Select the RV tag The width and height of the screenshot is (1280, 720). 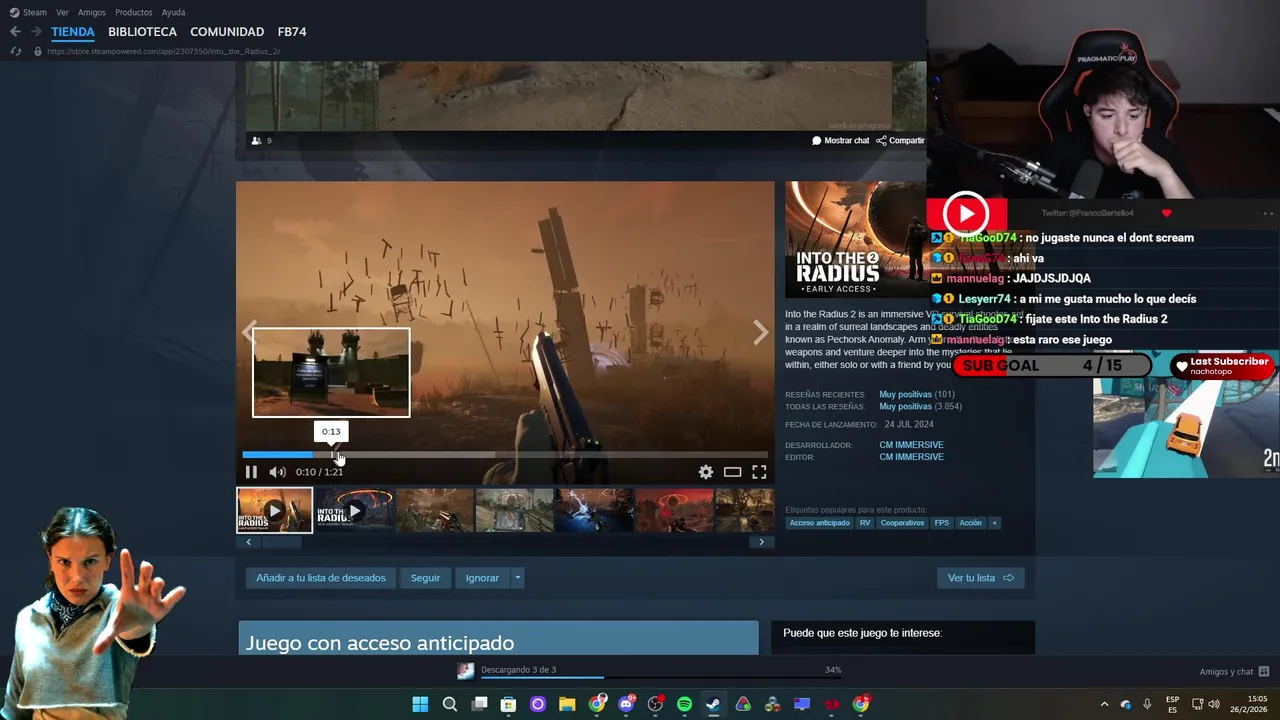click(865, 523)
